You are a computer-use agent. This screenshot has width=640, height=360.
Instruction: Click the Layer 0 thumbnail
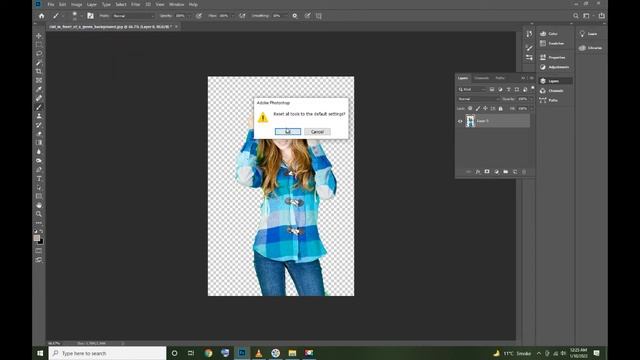coord(471,121)
